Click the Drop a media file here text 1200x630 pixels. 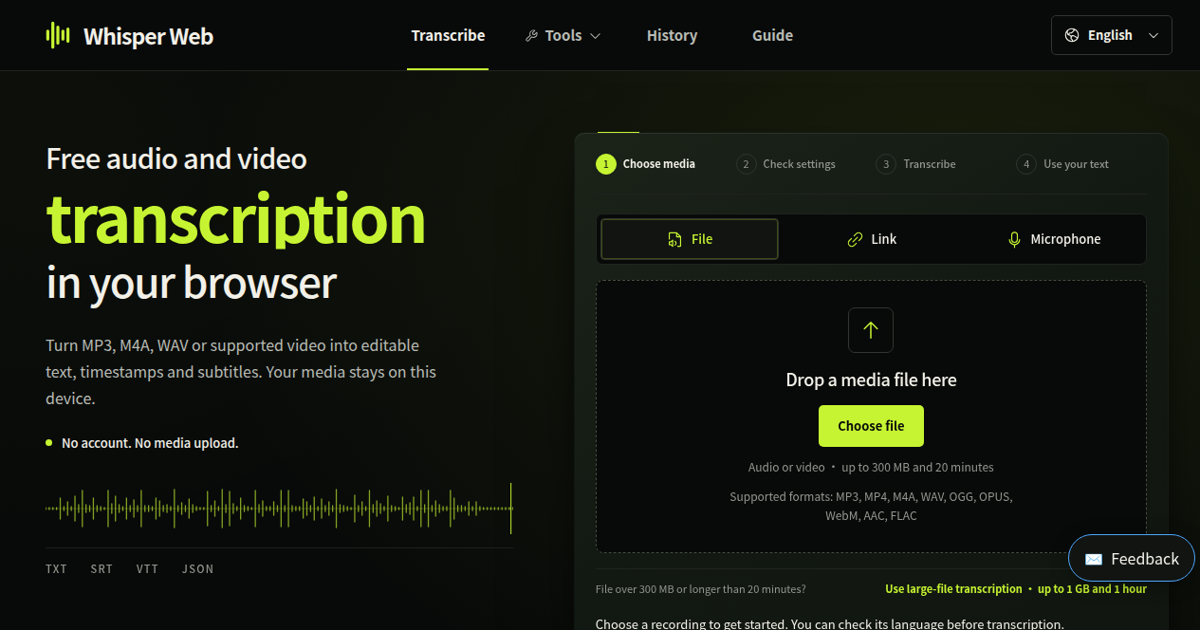coord(871,380)
